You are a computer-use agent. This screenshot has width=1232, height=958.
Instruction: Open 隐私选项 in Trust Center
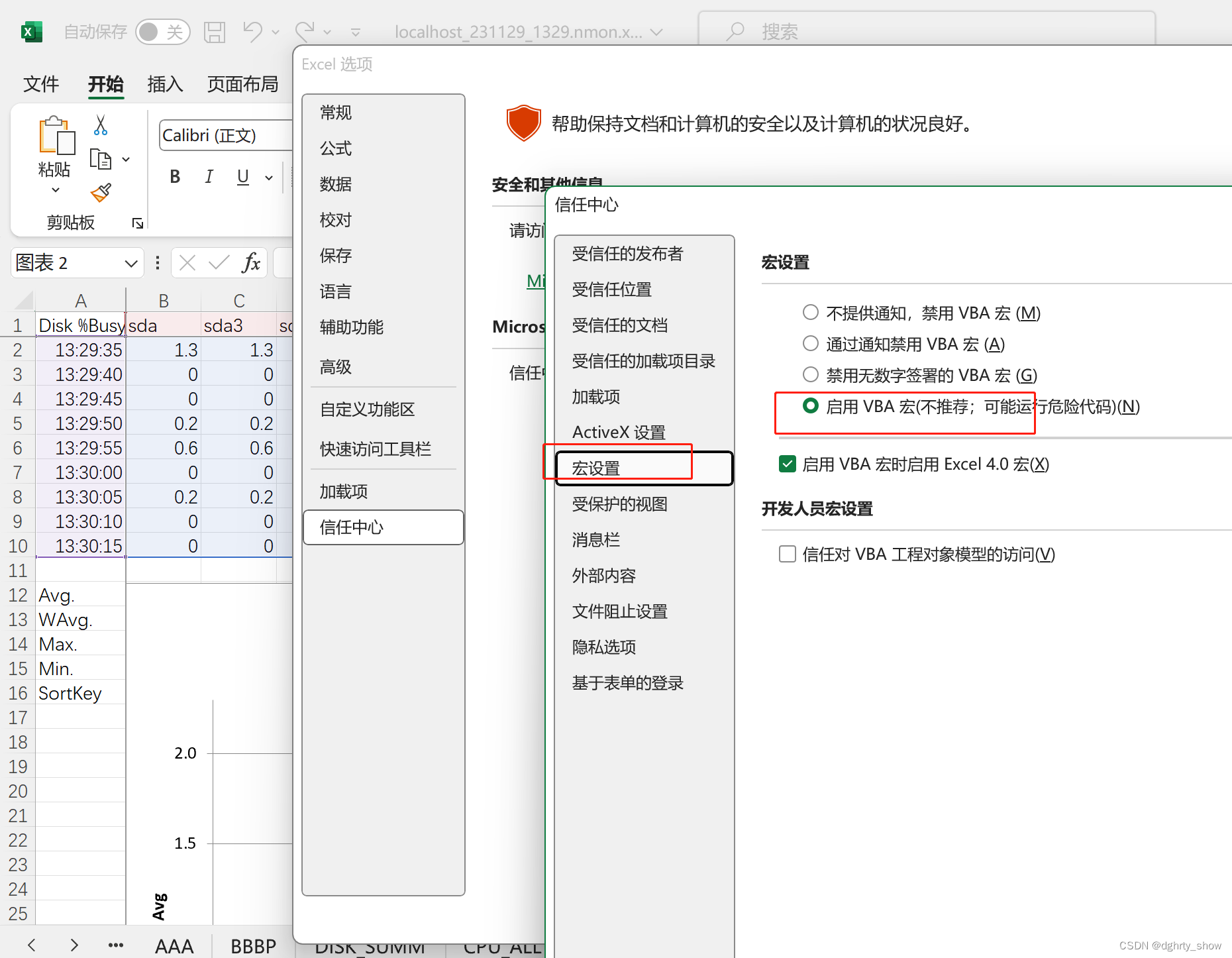click(x=644, y=647)
